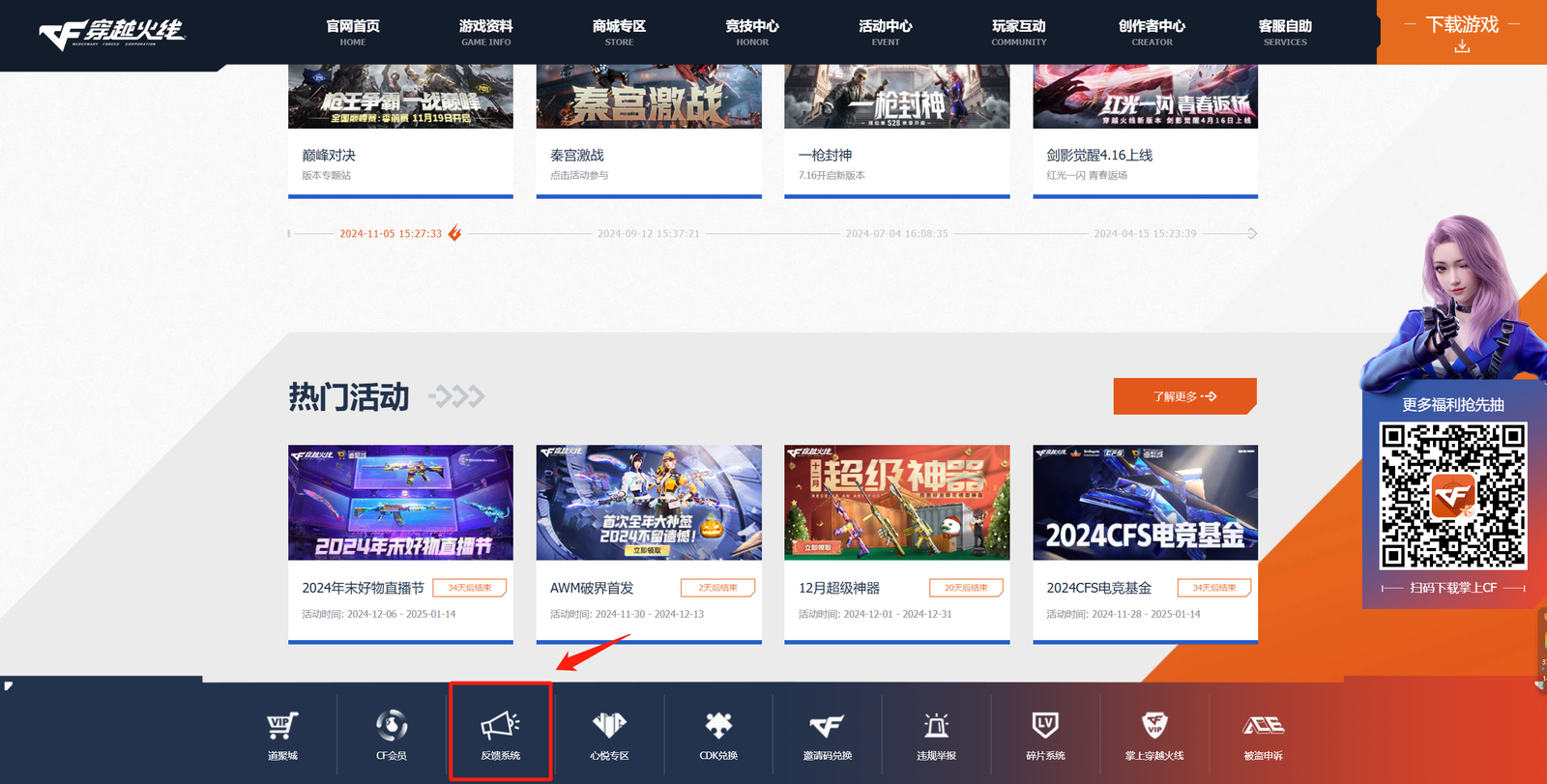Click the 2024CFS电竞基金 title text
This screenshot has width=1547, height=784.
(1099, 588)
